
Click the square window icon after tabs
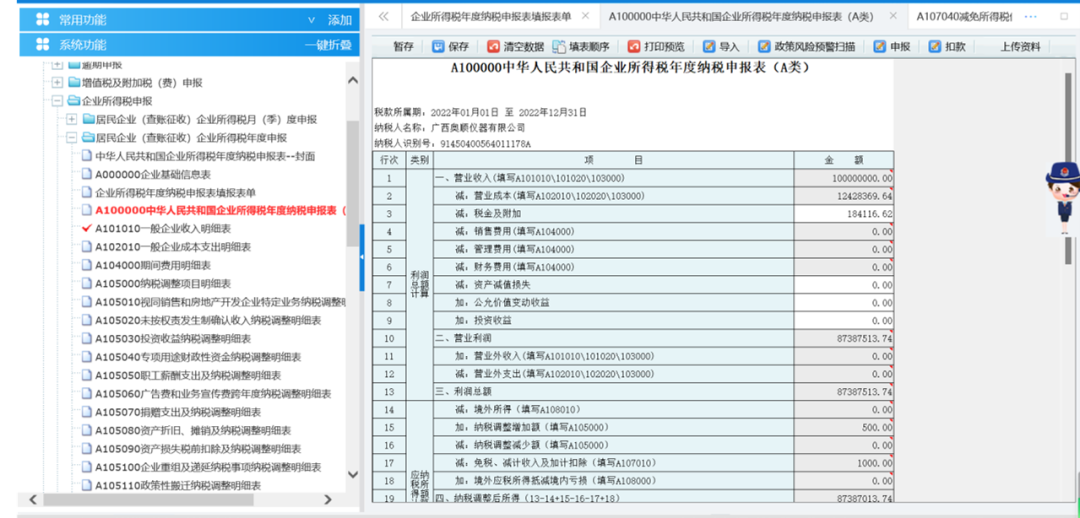(x=1063, y=17)
